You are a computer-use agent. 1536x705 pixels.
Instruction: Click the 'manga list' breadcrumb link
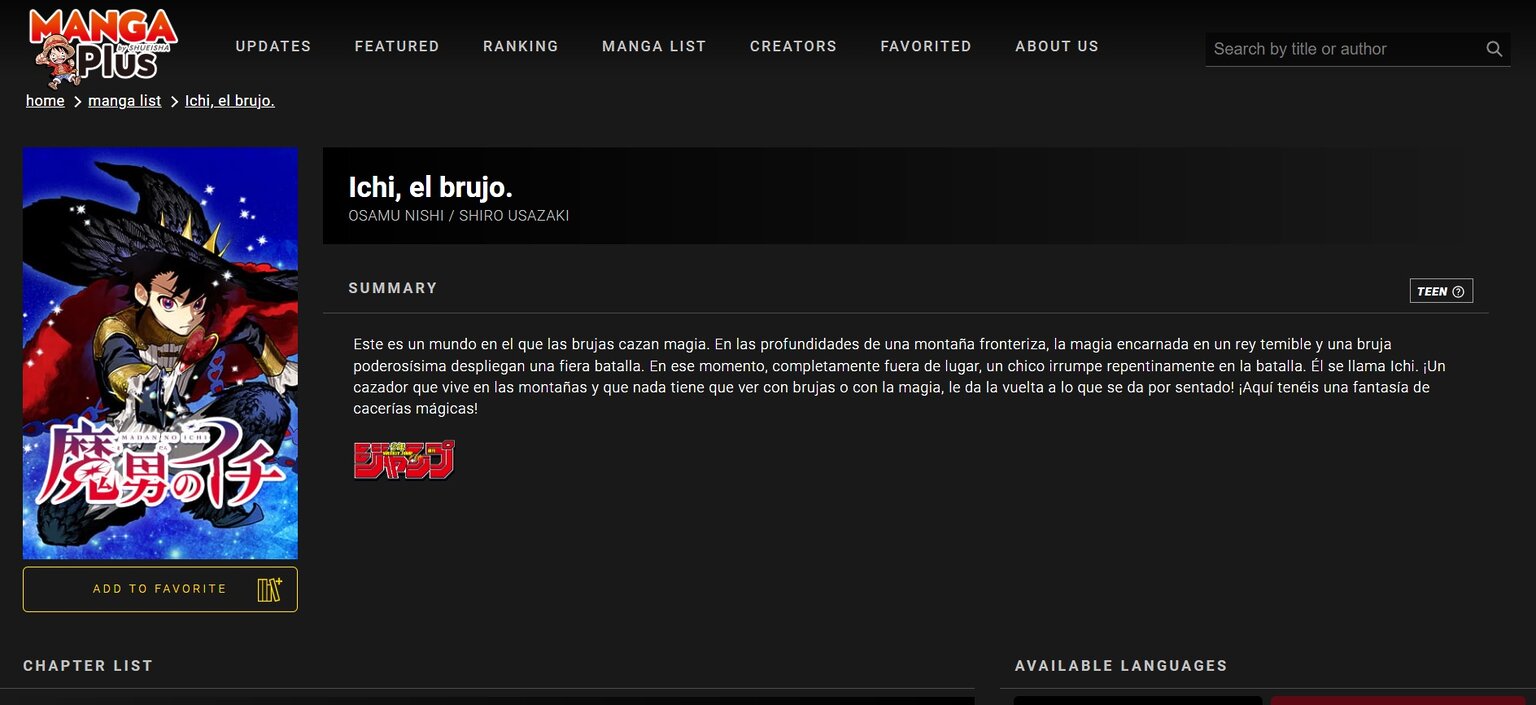pyautogui.click(x=124, y=101)
